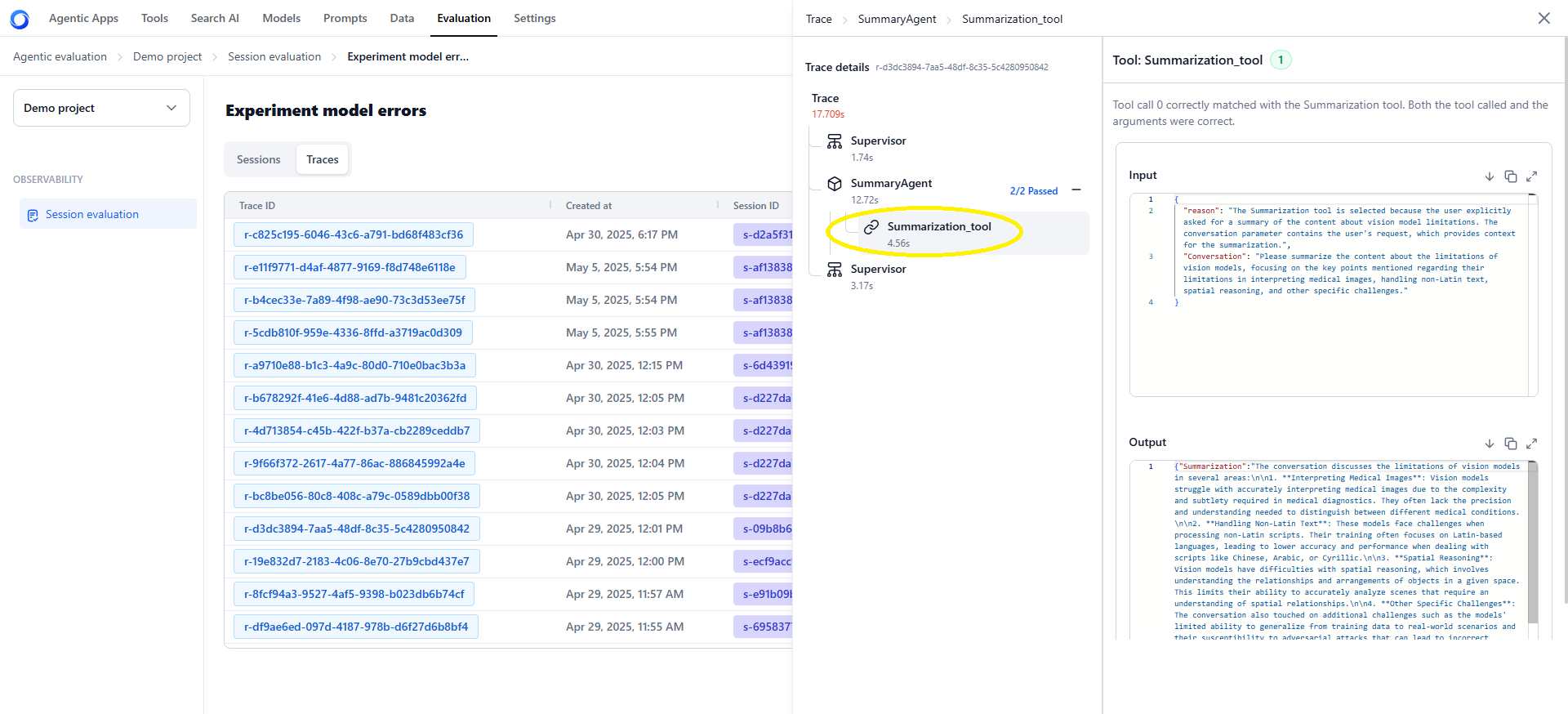Viewport: 1568px width, 714px height.
Task: Open trace r-d3dc3894-7aa5-48df-8c35-5c4280950842
Action: 357,529
